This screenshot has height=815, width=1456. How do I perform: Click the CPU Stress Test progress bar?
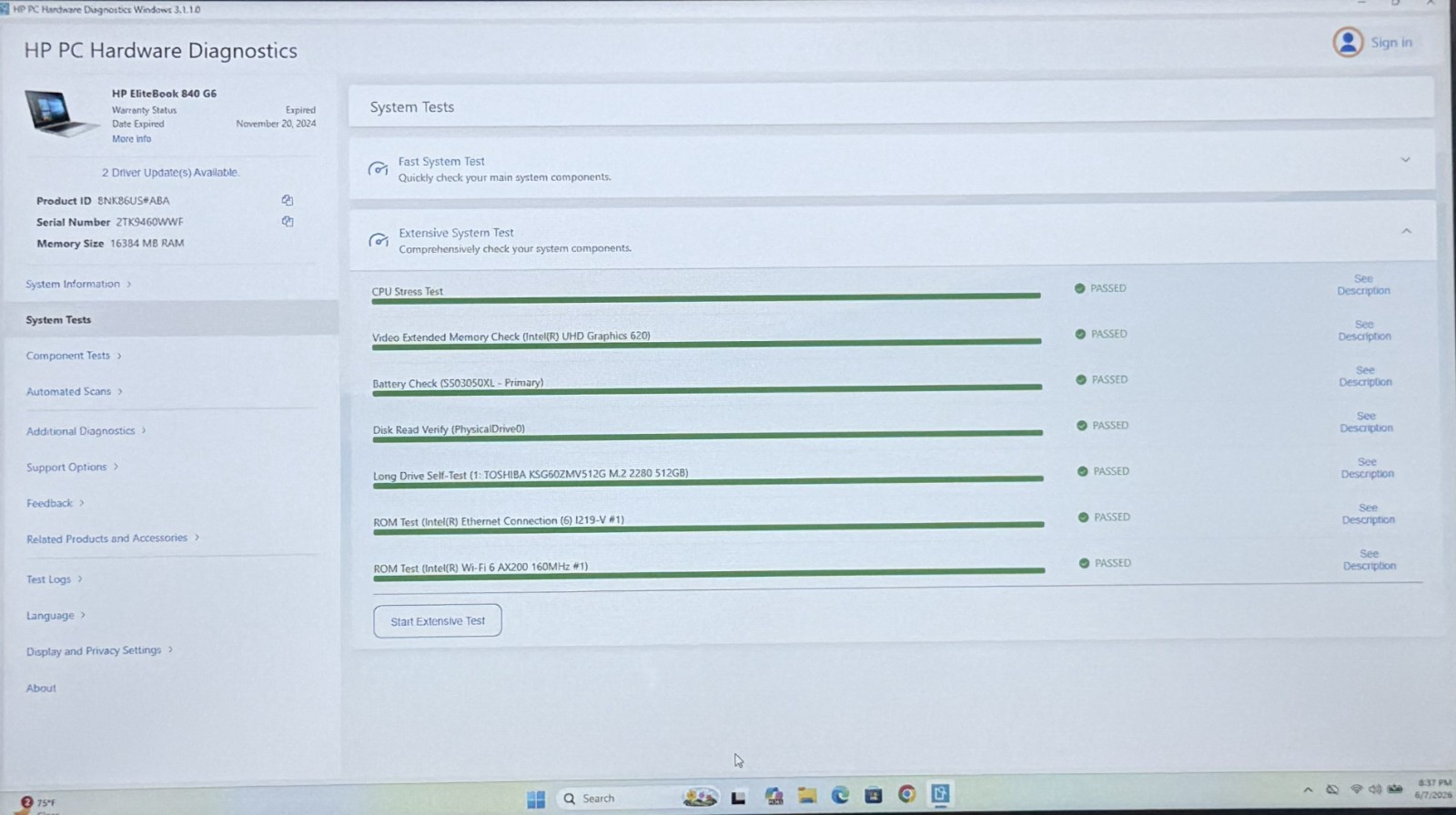706,297
